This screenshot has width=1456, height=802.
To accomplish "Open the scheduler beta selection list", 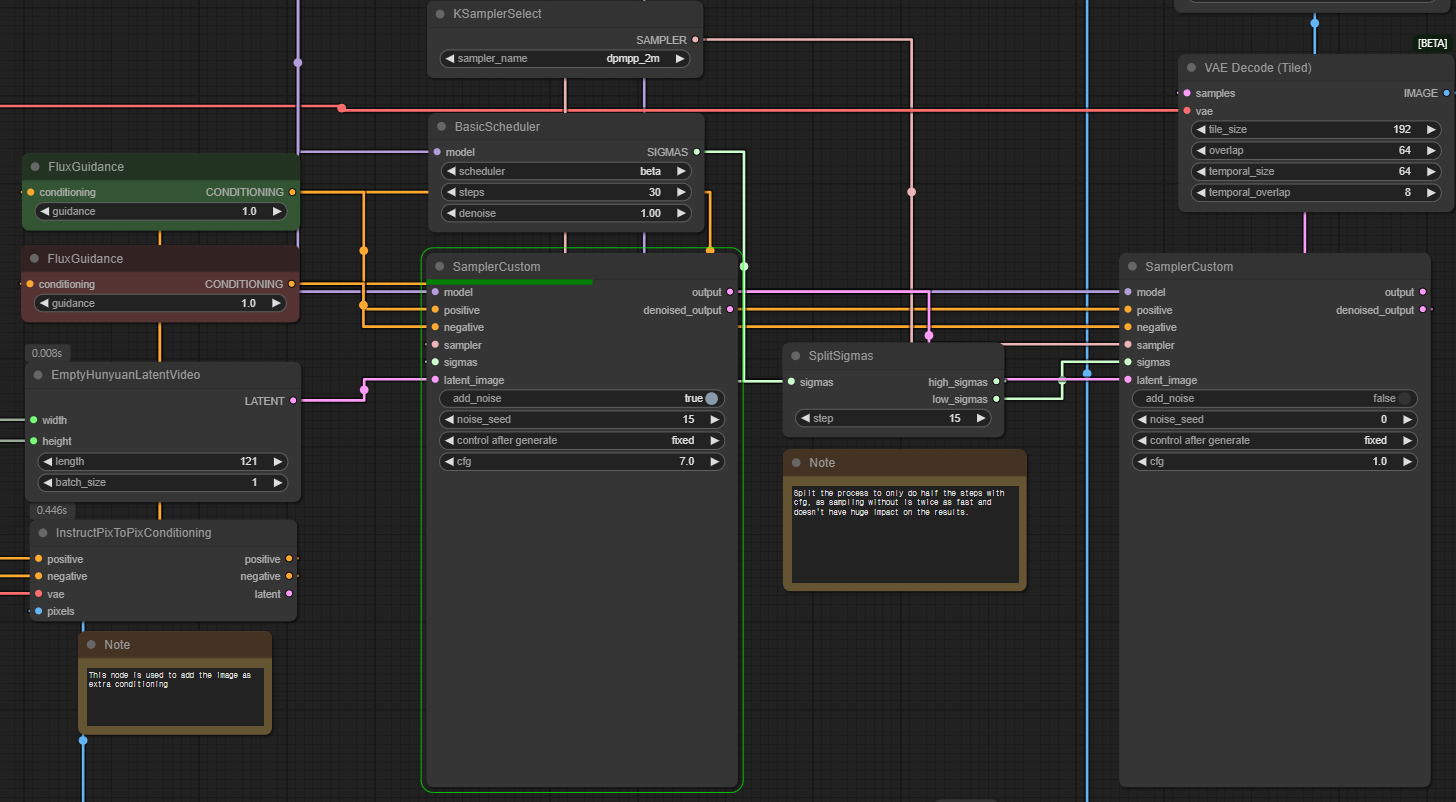I will 566,171.
